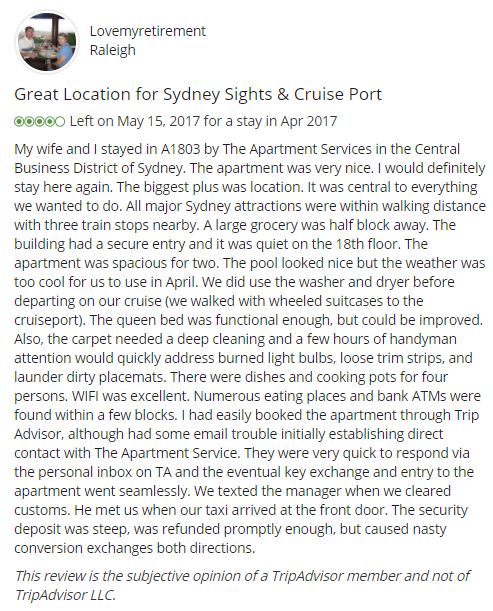Click the 'stay in Apr 2017' text

tap(287, 121)
